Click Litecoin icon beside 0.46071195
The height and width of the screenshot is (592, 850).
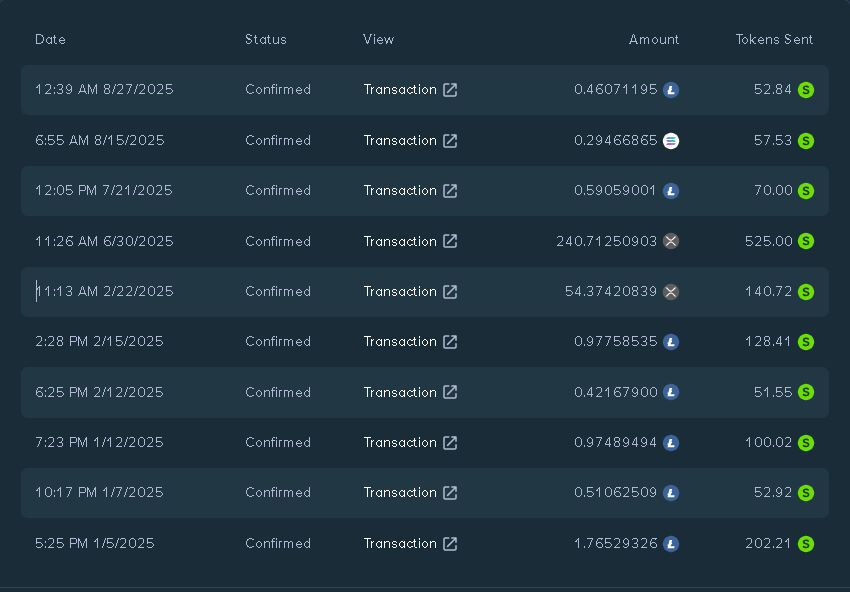tap(671, 89)
